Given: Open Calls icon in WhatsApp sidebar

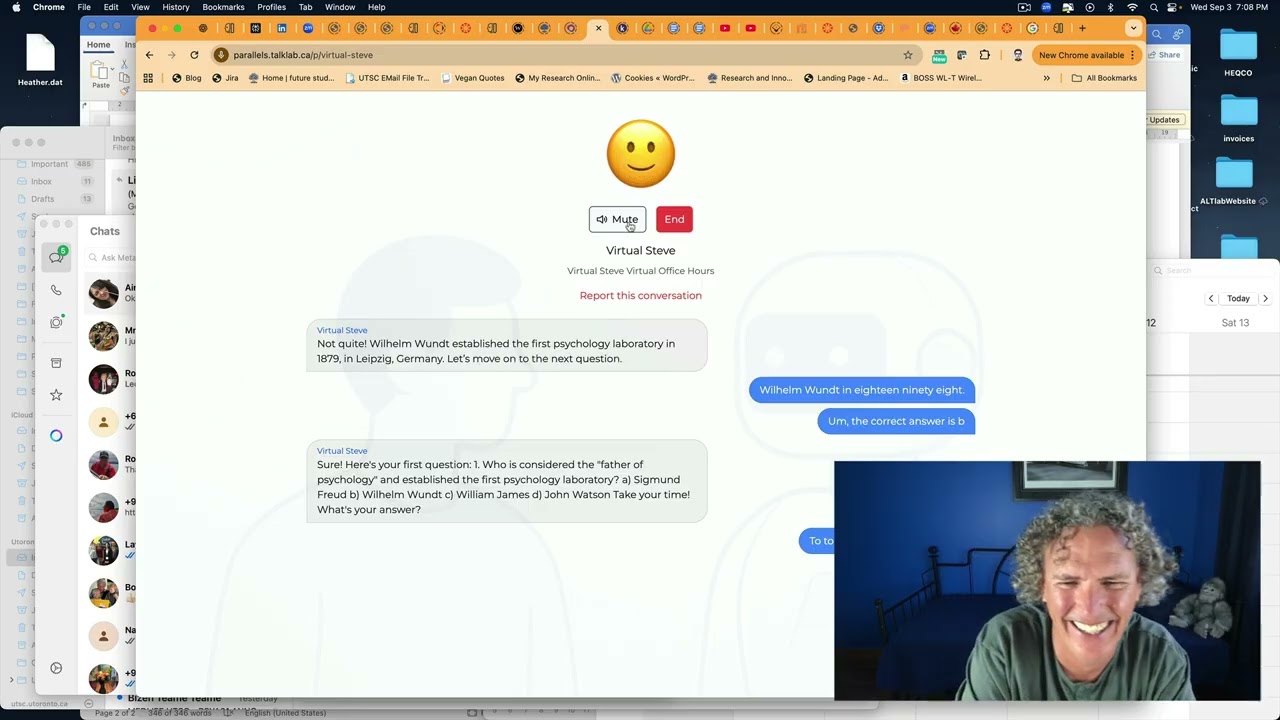Looking at the screenshot, I should pyautogui.click(x=56, y=290).
